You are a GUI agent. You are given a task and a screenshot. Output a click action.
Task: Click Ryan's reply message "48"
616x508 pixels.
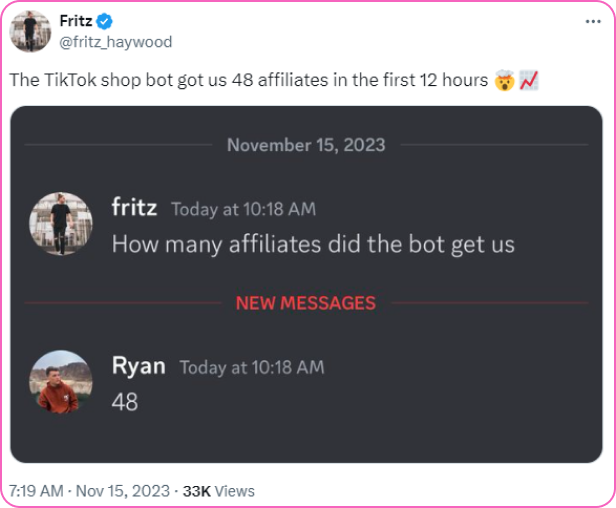coord(125,401)
